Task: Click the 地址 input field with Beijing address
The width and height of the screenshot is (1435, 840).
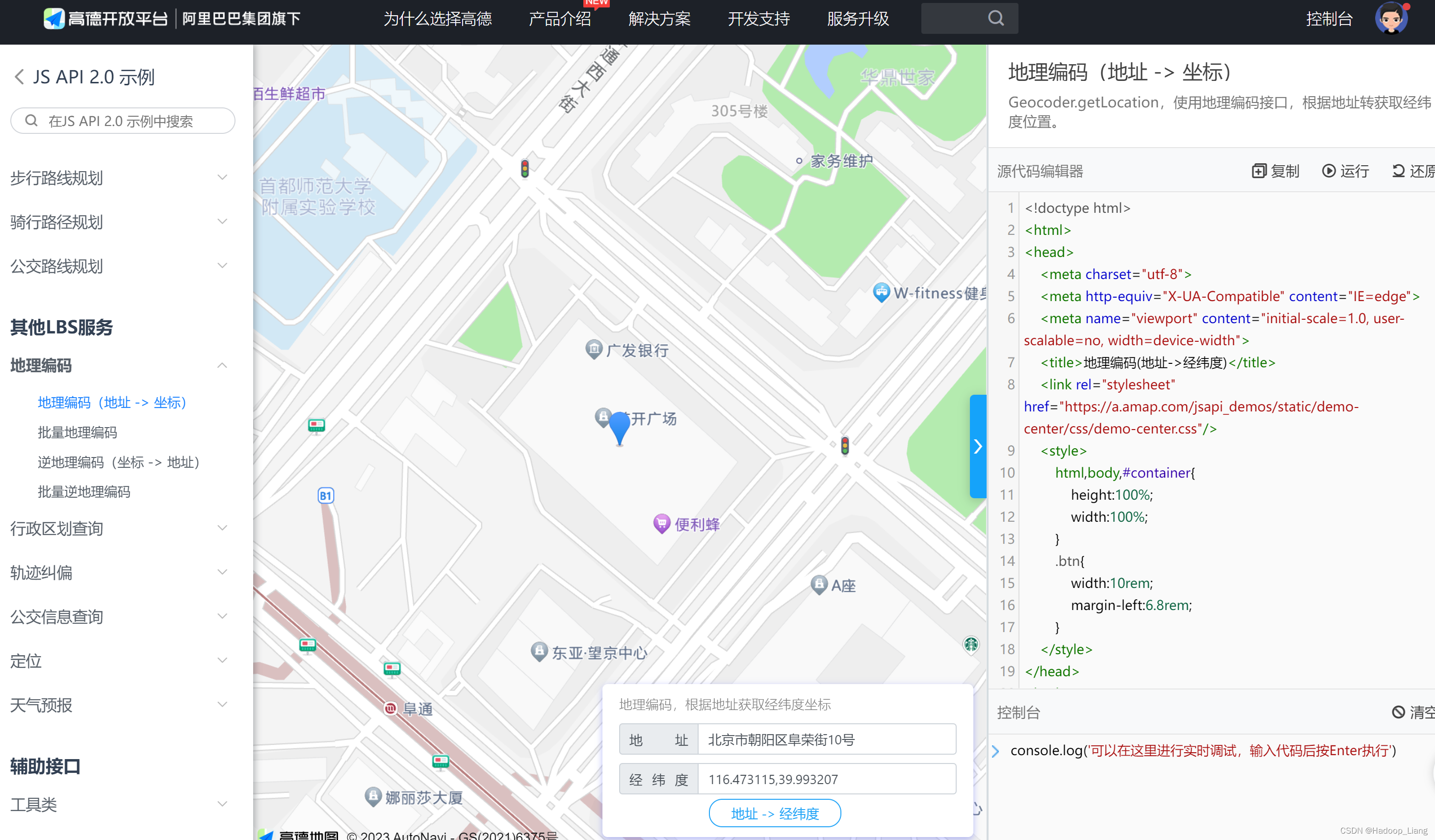Action: [827, 739]
